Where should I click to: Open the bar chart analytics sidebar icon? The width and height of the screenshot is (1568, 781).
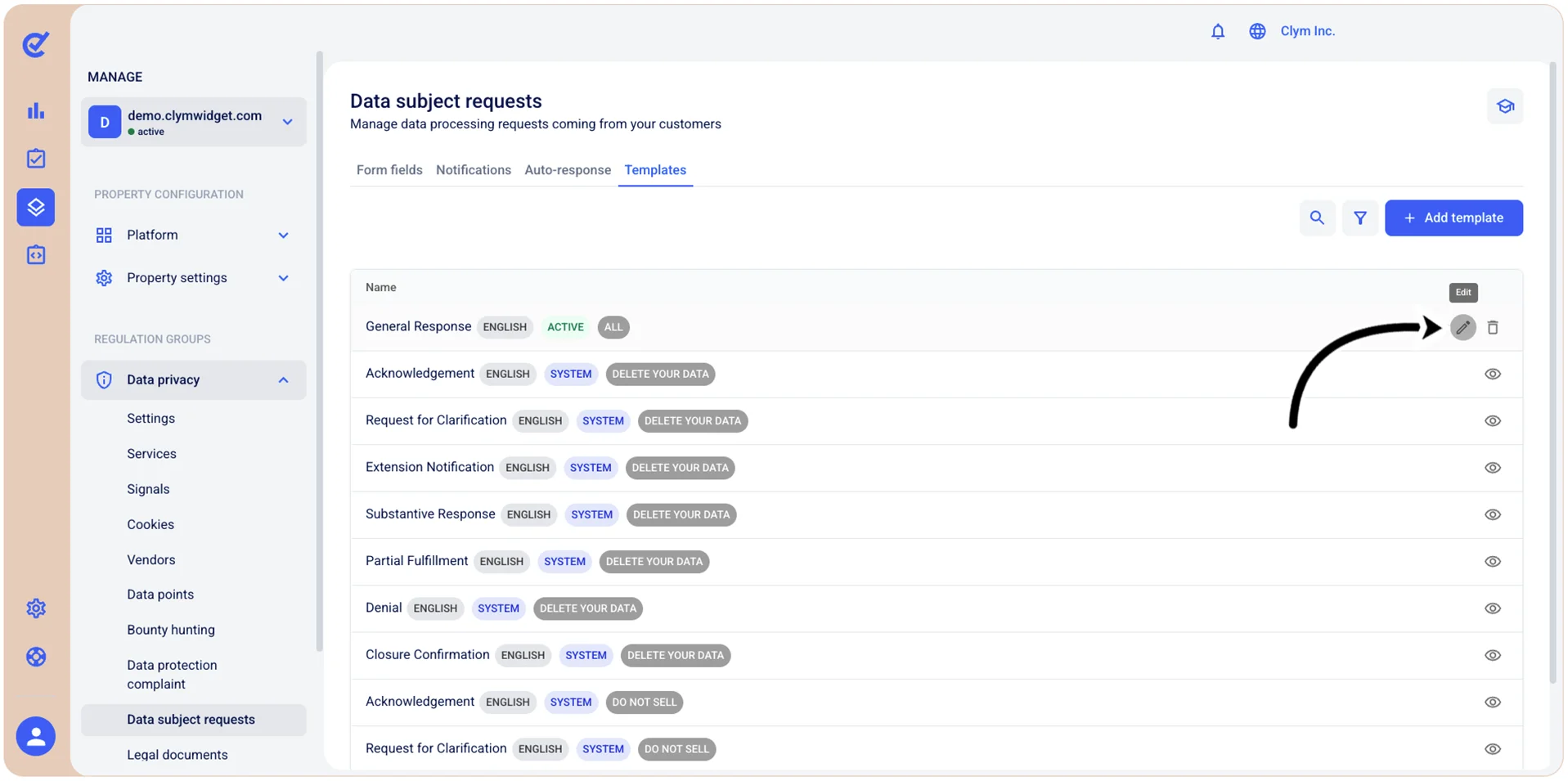point(36,110)
